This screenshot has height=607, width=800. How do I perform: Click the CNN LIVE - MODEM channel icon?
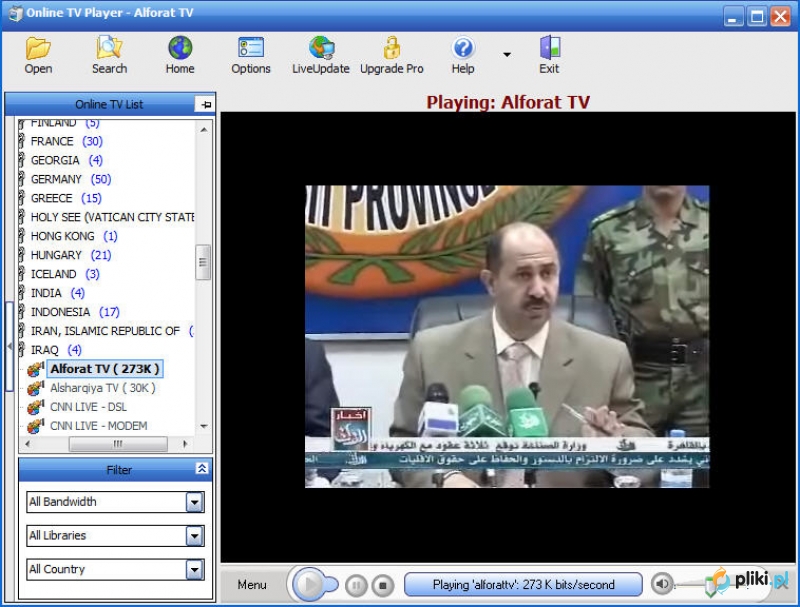click(35, 425)
